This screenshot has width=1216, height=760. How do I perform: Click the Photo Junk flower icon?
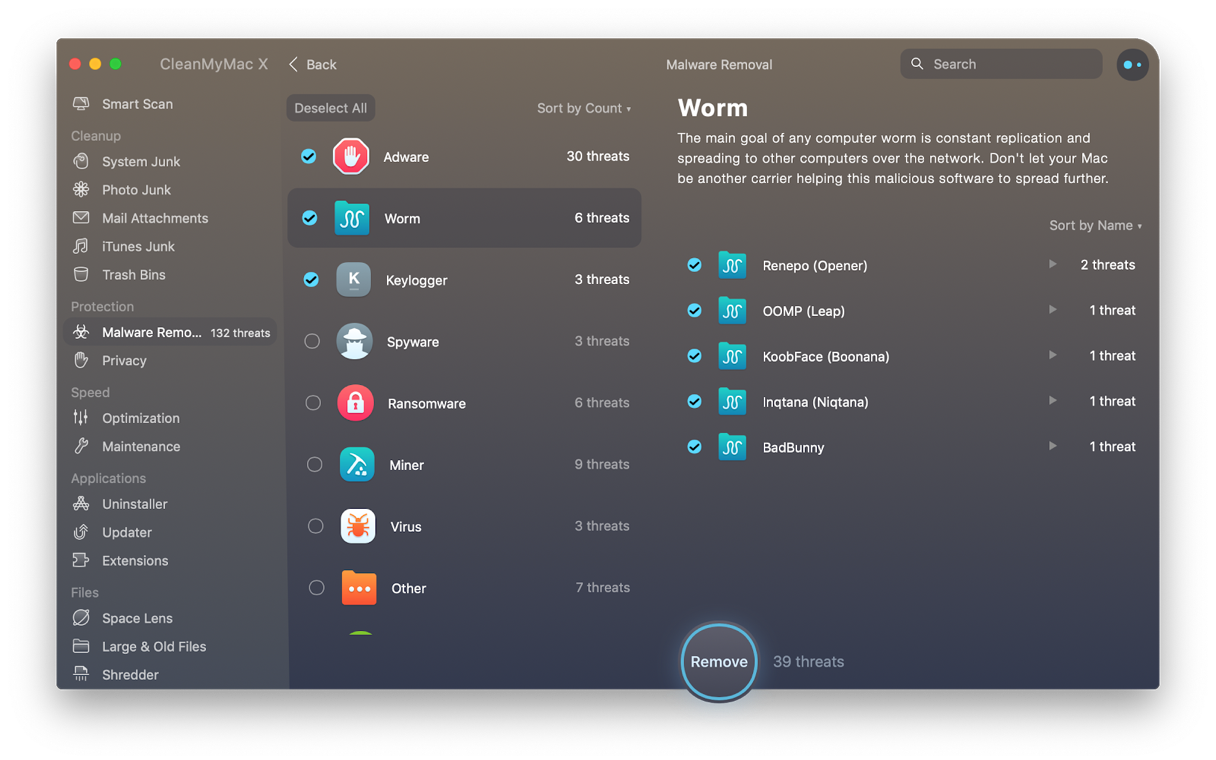tap(81, 189)
